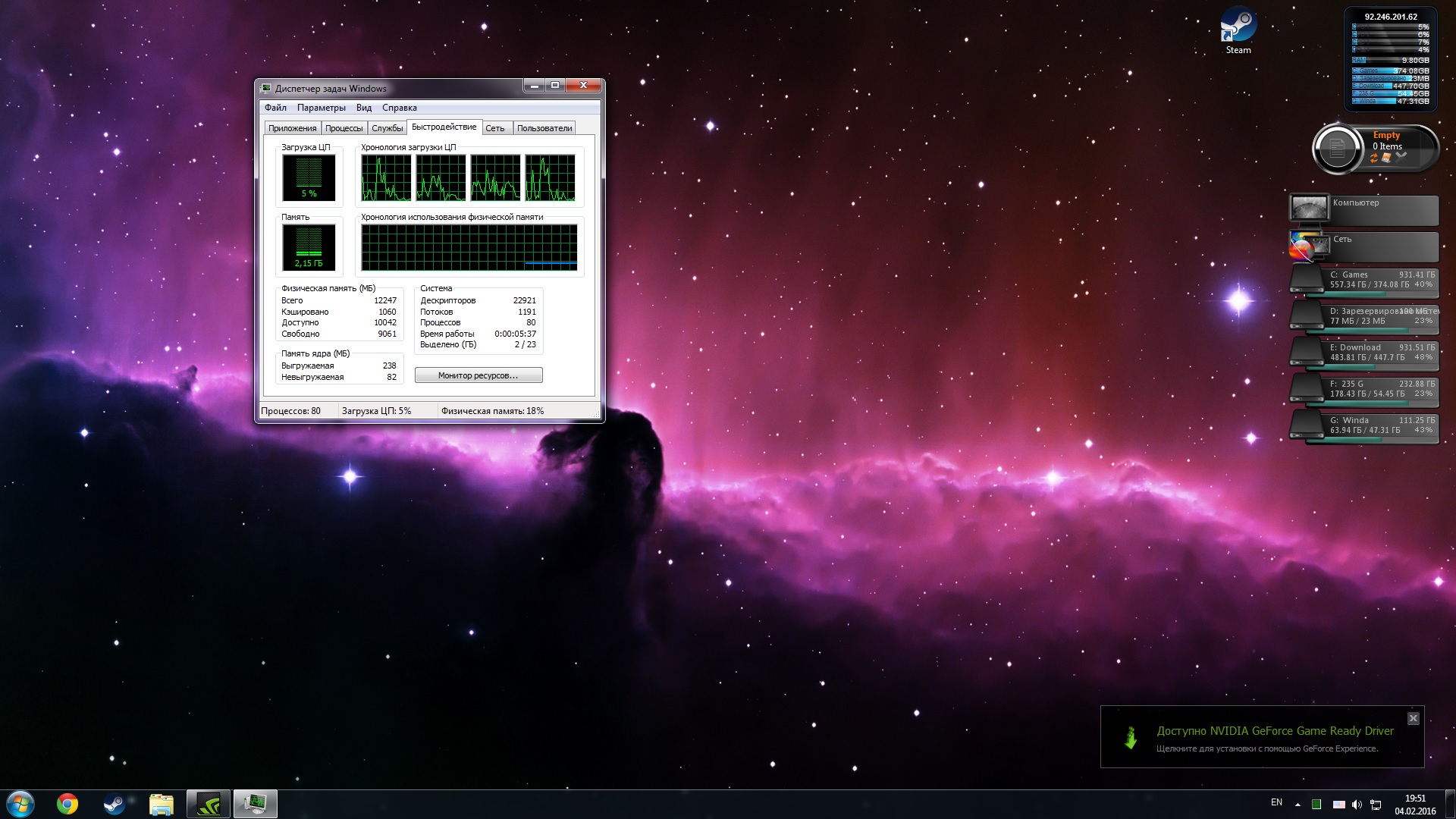The width and height of the screenshot is (1456, 819).
Task: Open the Параметры menu
Action: click(321, 108)
